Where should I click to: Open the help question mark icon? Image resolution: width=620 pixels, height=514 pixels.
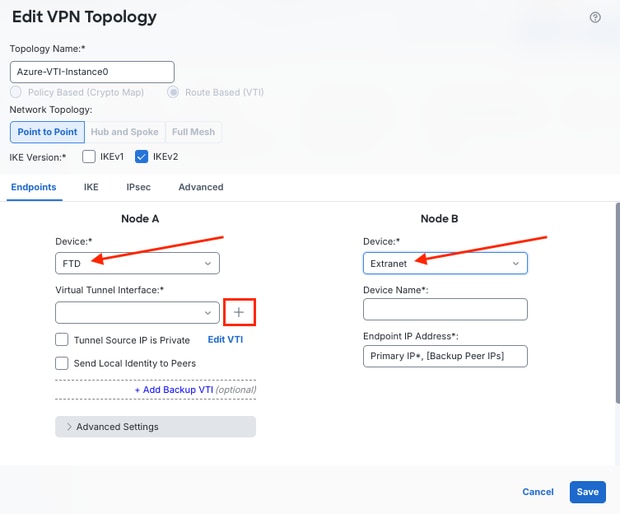595,17
